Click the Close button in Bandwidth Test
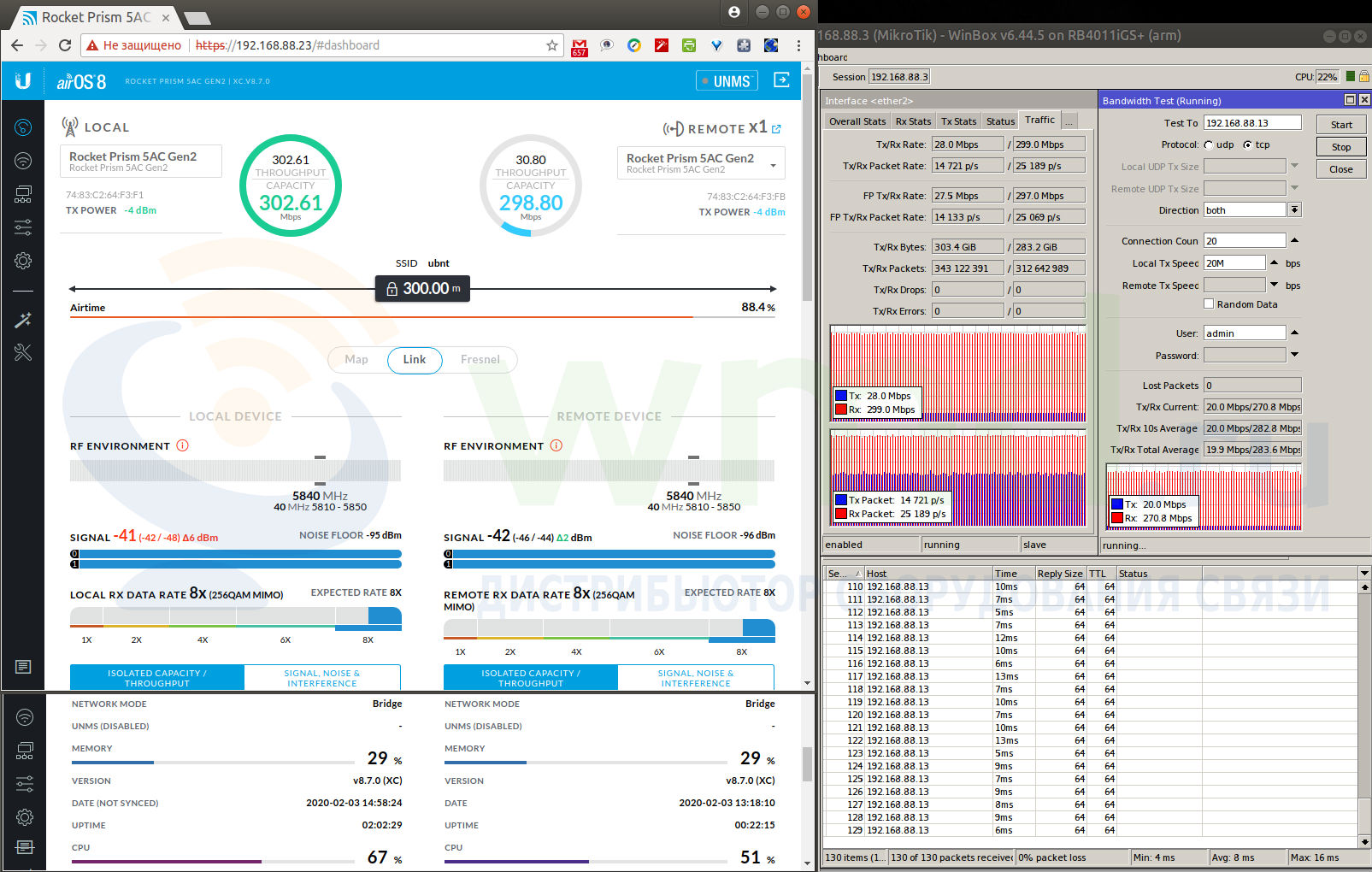 (1341, 169)
